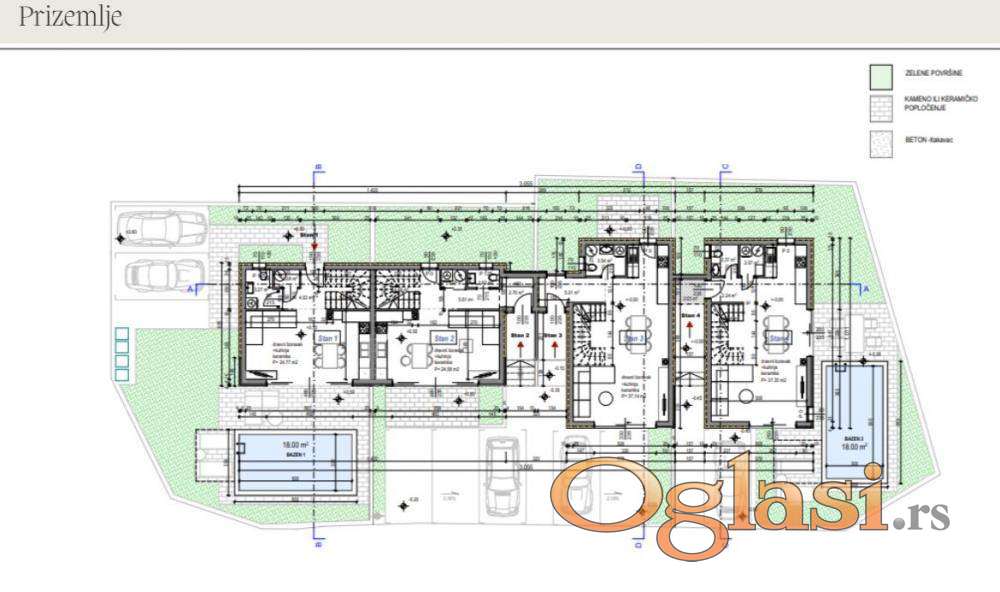Click the car parked below Stan 3
This screenshot has width=1000, height=592.
pos(498,477)
